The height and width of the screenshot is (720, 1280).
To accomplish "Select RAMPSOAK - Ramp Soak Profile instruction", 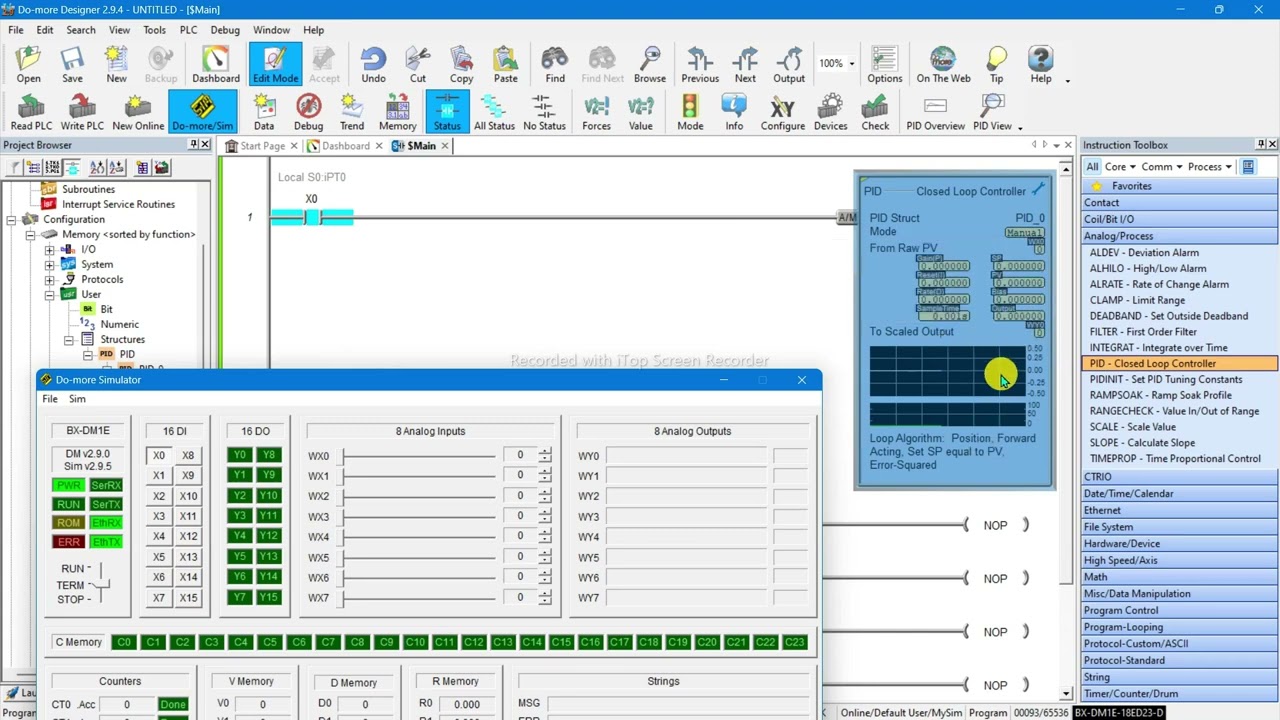I will point(1160,395).
